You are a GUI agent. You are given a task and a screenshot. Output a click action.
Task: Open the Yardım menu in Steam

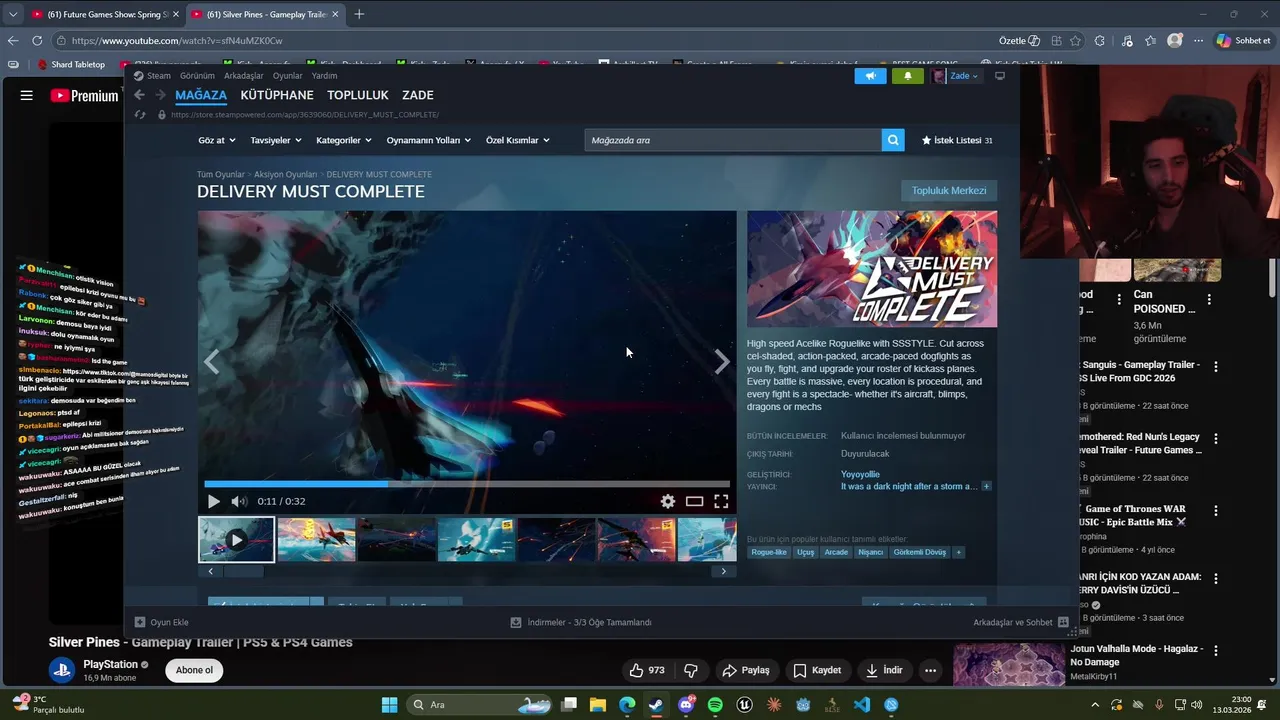click(324, 76)
